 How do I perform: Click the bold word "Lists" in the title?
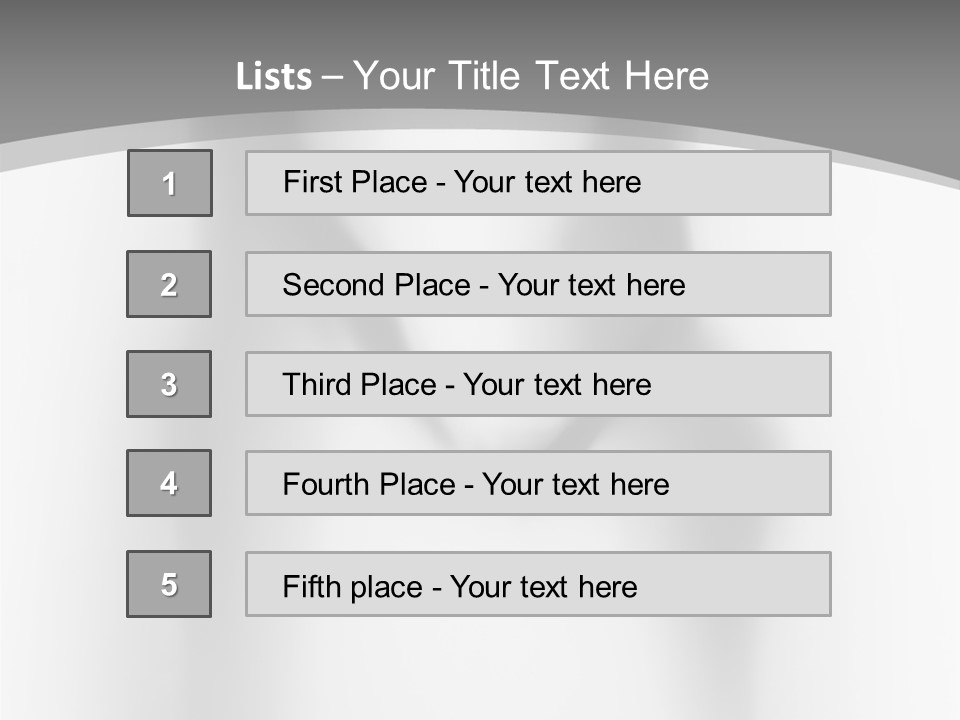[x=274, y=77]
